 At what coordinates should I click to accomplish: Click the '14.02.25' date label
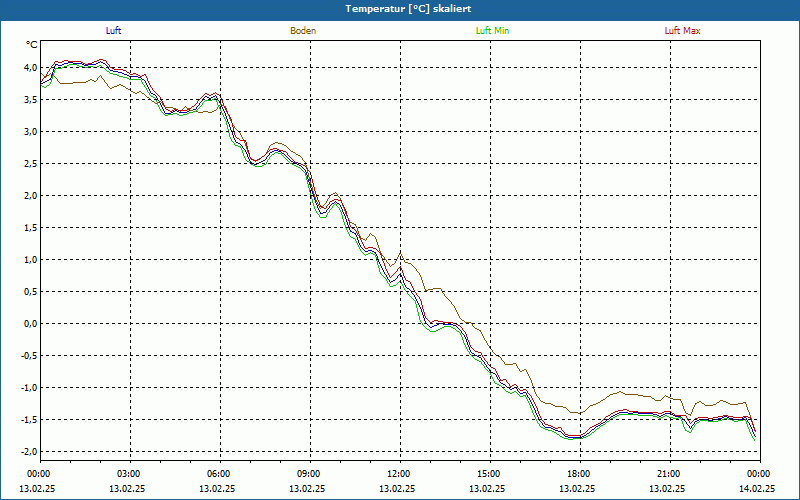coord(757,488)
